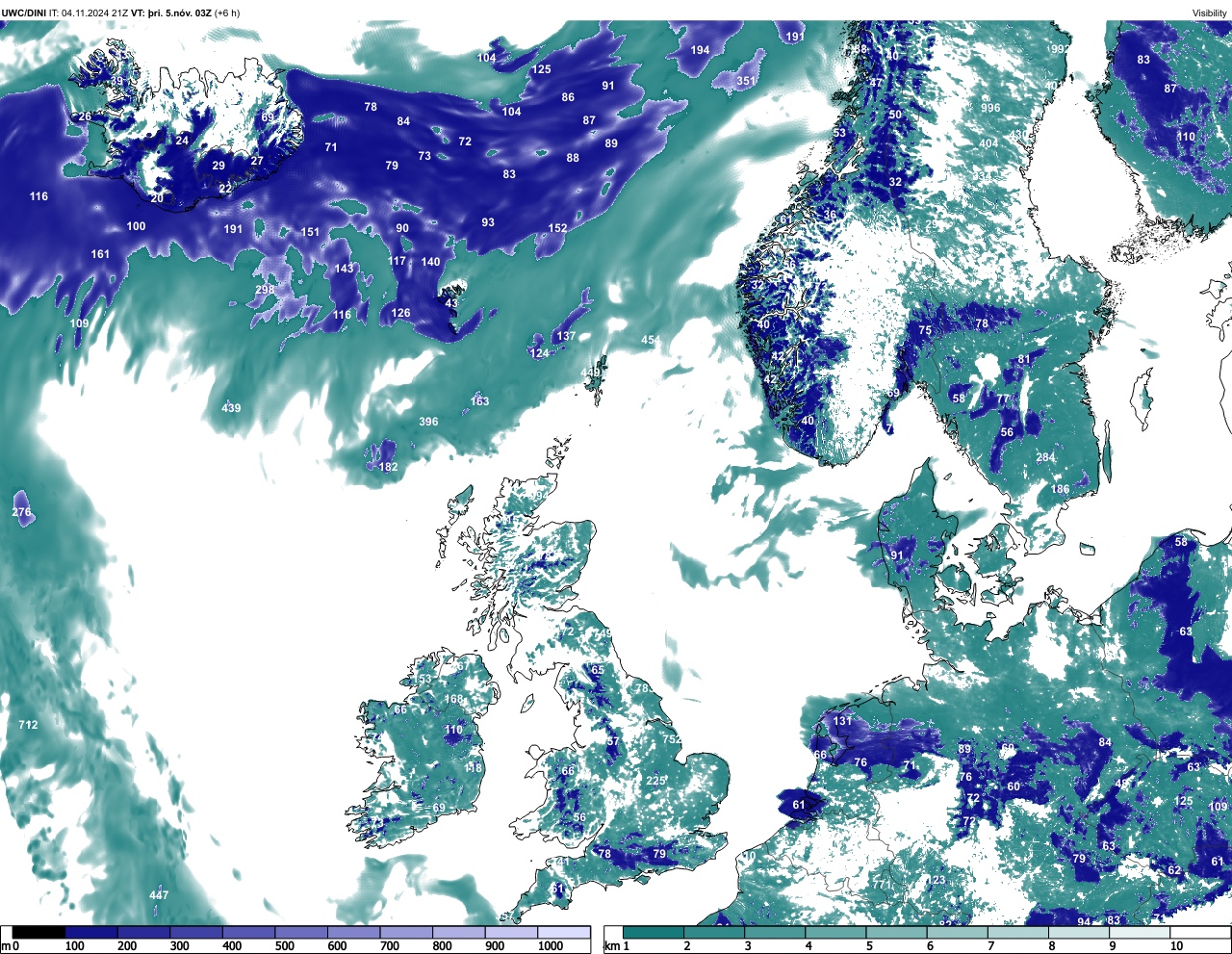The width and height of the screenshot is (1232, 954).
Task: Click the visibility value 182 on the map
Action: pyautogui.click(x=388, y=467)
